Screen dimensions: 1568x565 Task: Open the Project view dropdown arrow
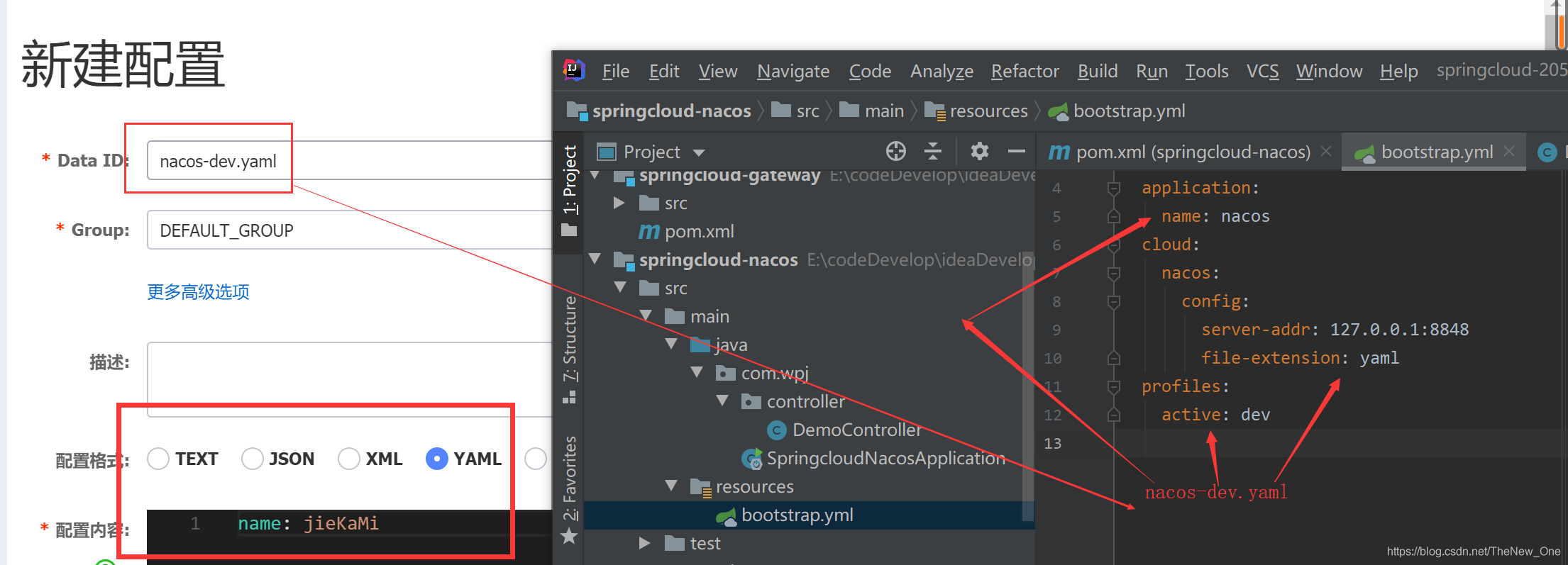[699, 152]
